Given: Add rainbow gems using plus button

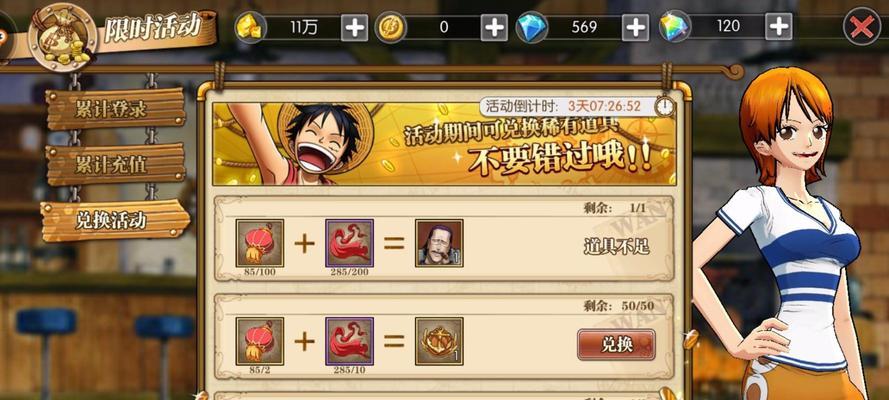Looking at the screenshot, I should click(x=779, y=26).
